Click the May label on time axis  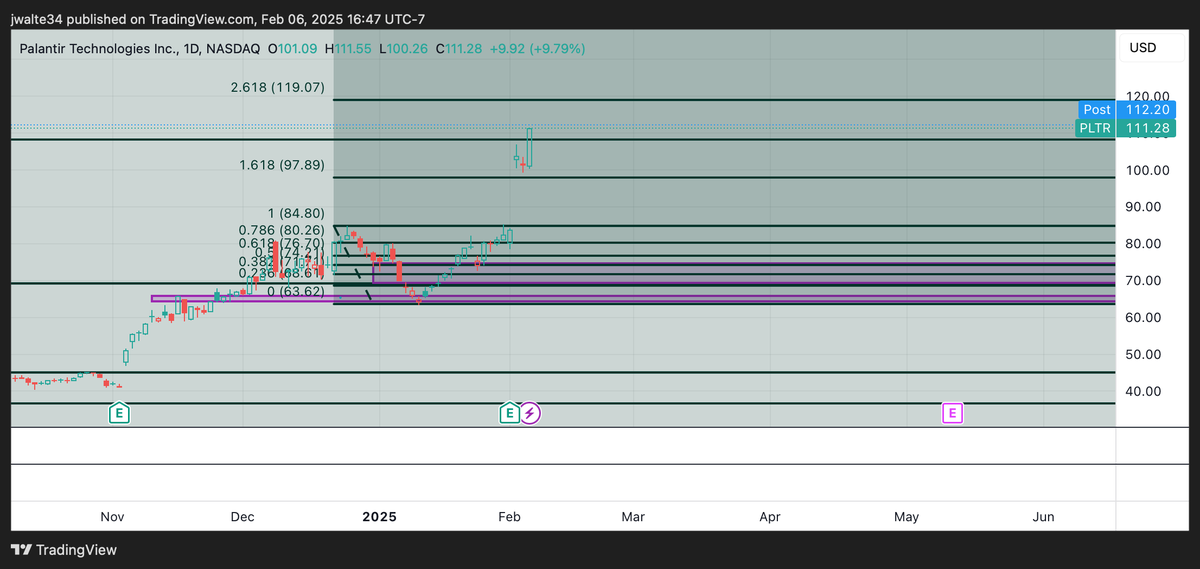coord(906,517)
